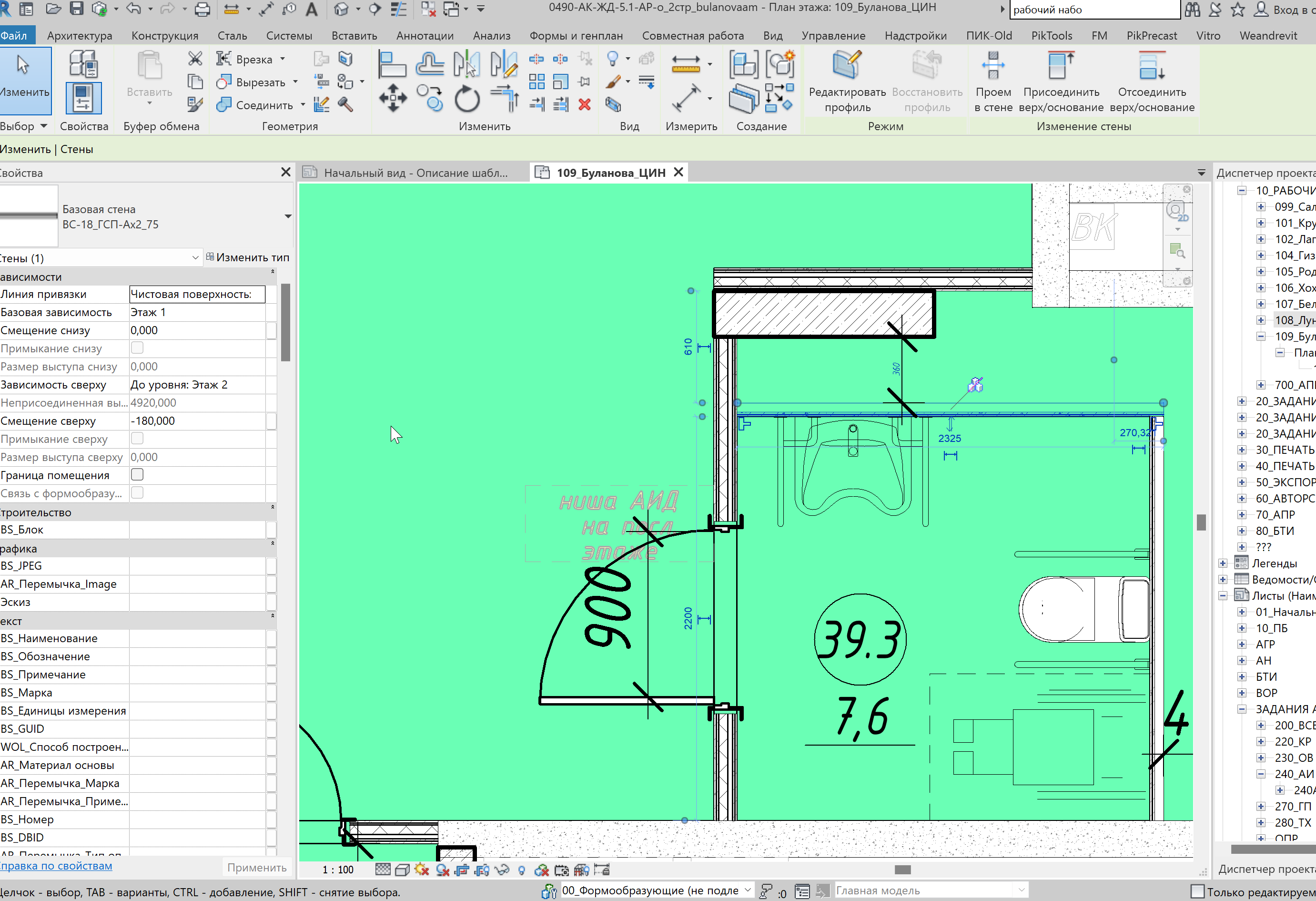Open the Справка по свойствам link
Image resolution: width=1316 pixels, height=901 pixels.
pos(56,865)
